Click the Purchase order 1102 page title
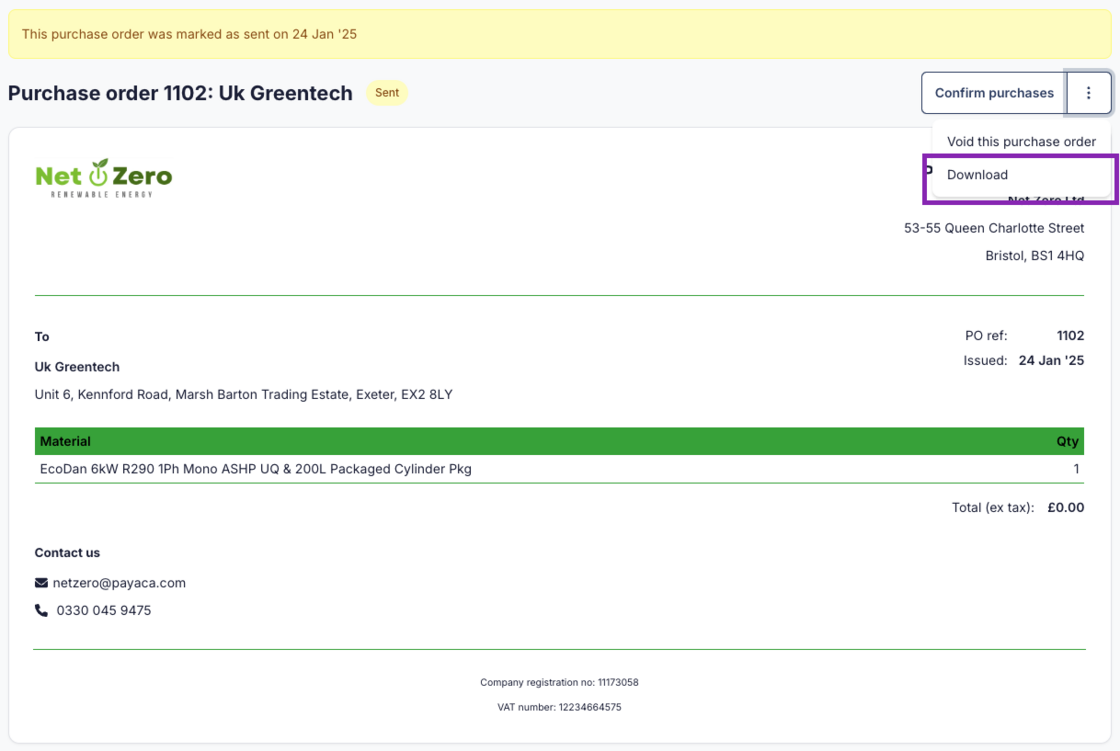The width and height of the screenshot is (1120, 751). coord(180,93)
